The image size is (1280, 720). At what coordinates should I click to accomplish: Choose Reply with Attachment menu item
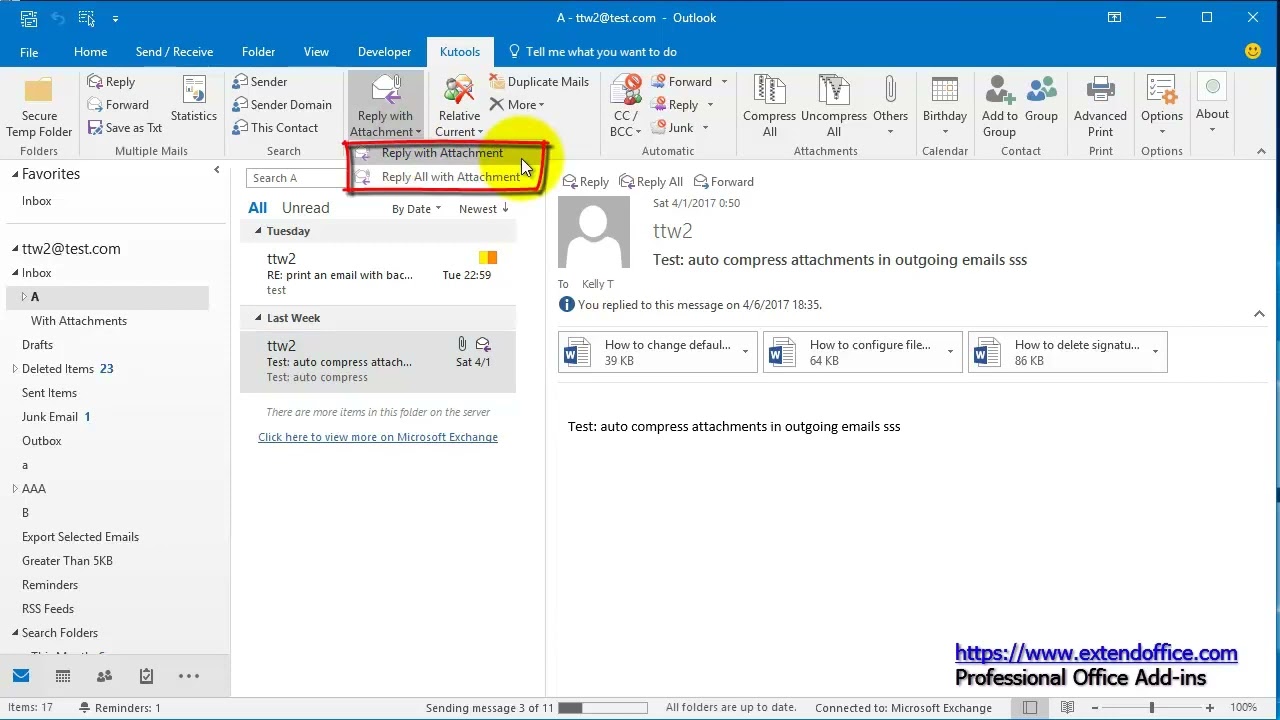tap(442, 153)
